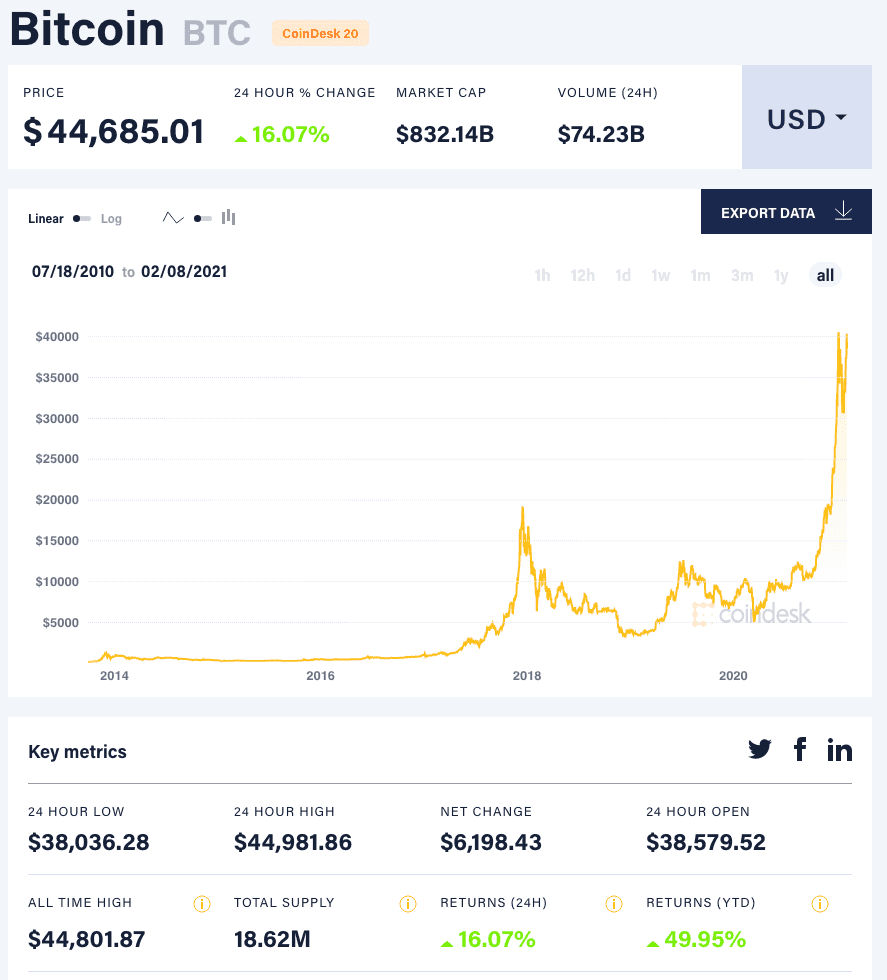Share on Twitter via bird icon

(x=760, y=749)
